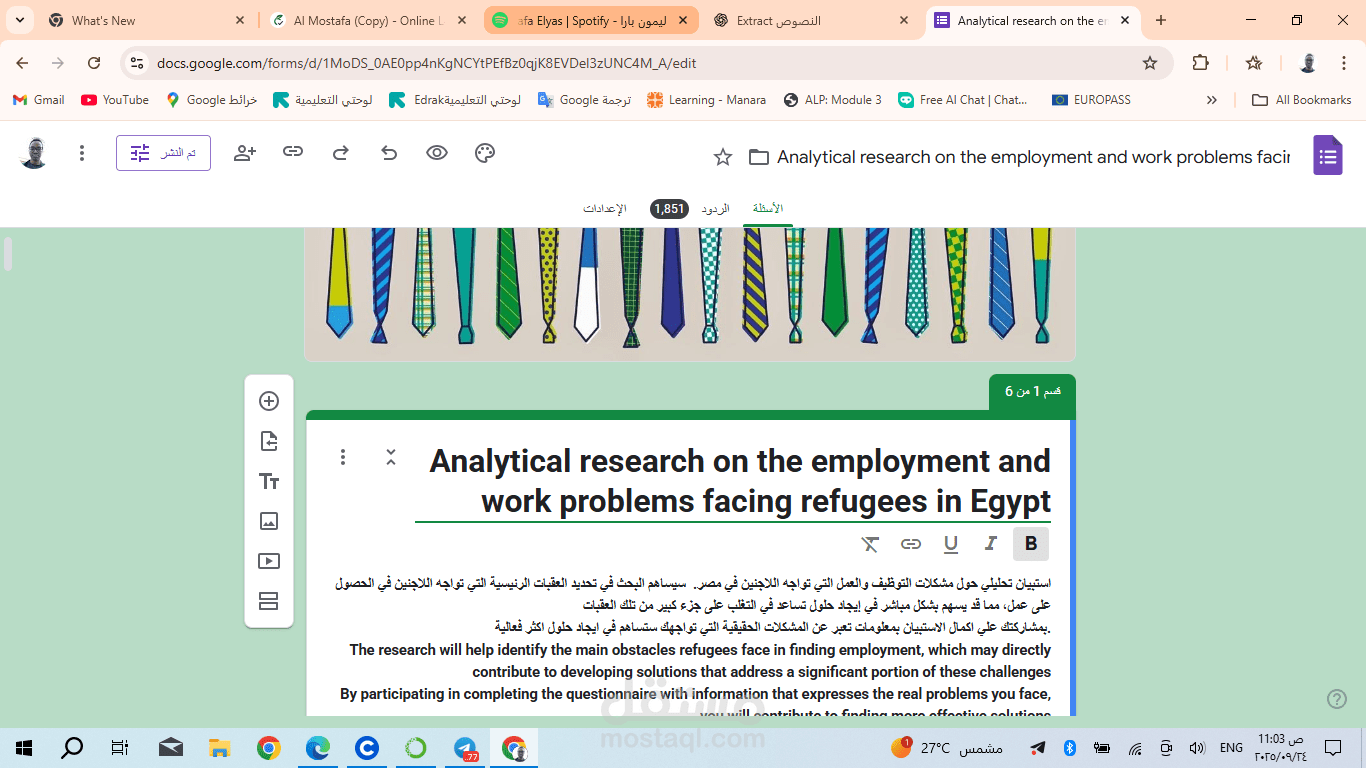
Task: Switch to the Extract النصوص browser tab
Action: [812, 20]
